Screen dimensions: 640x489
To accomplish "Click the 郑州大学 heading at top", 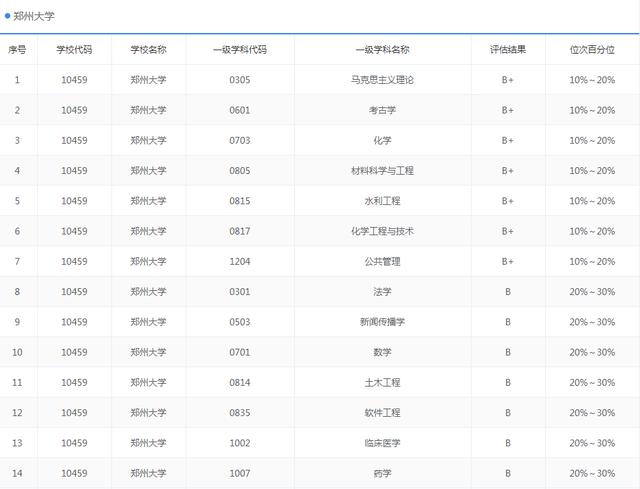I will pyautogui.click(x=33, y=16).
